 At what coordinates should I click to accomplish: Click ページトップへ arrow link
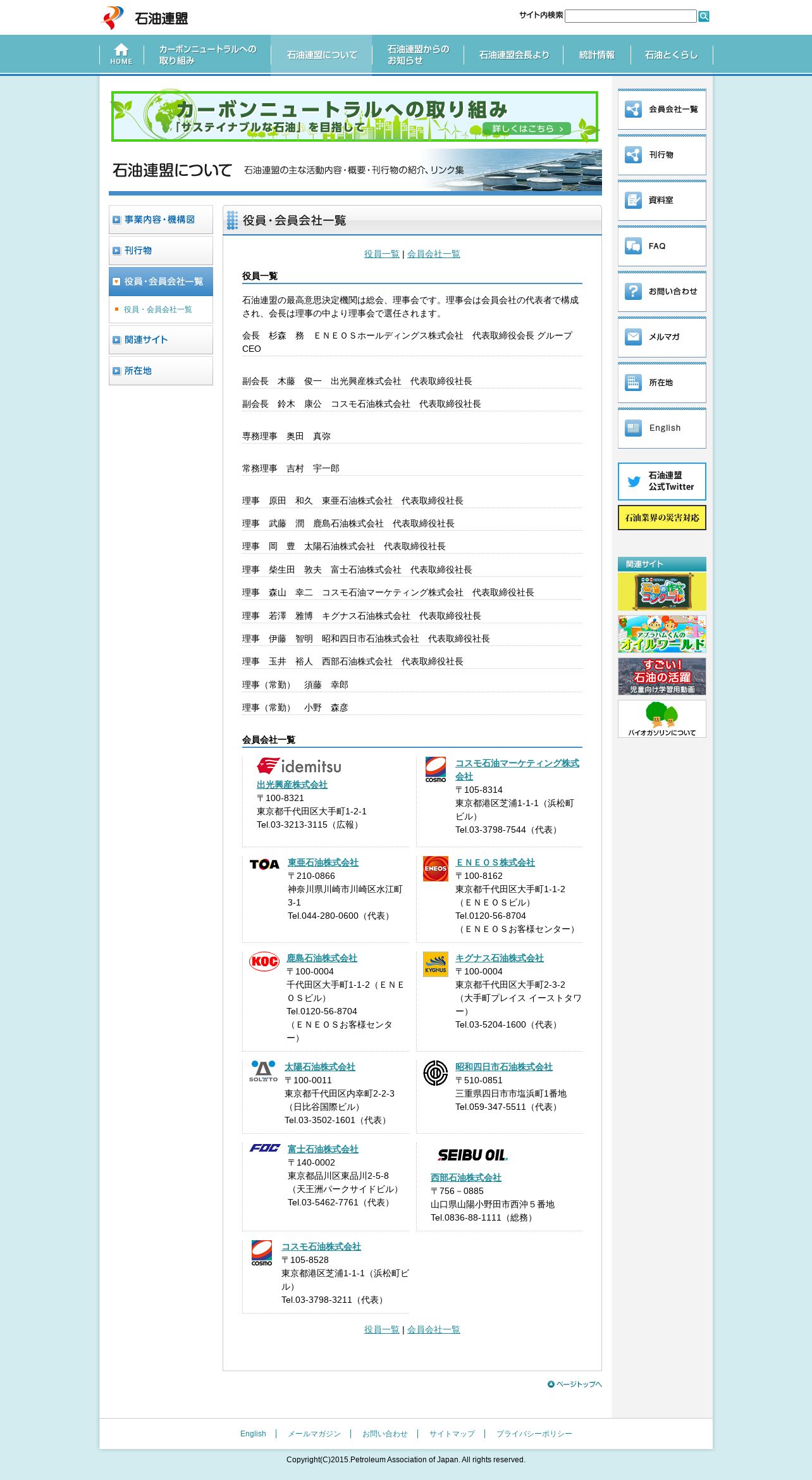(x=575, y=1384)
